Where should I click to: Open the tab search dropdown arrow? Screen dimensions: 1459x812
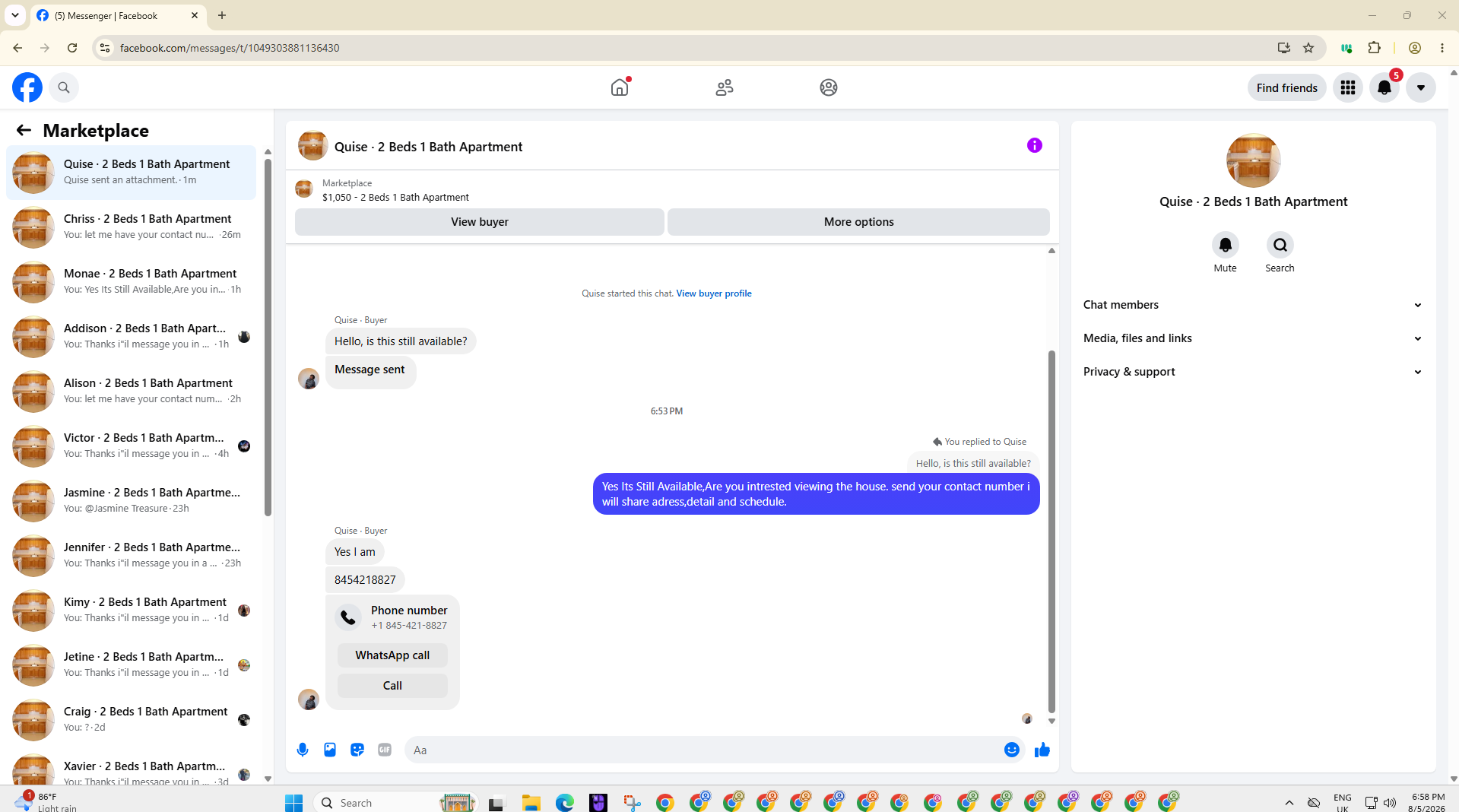coord(15,15)
